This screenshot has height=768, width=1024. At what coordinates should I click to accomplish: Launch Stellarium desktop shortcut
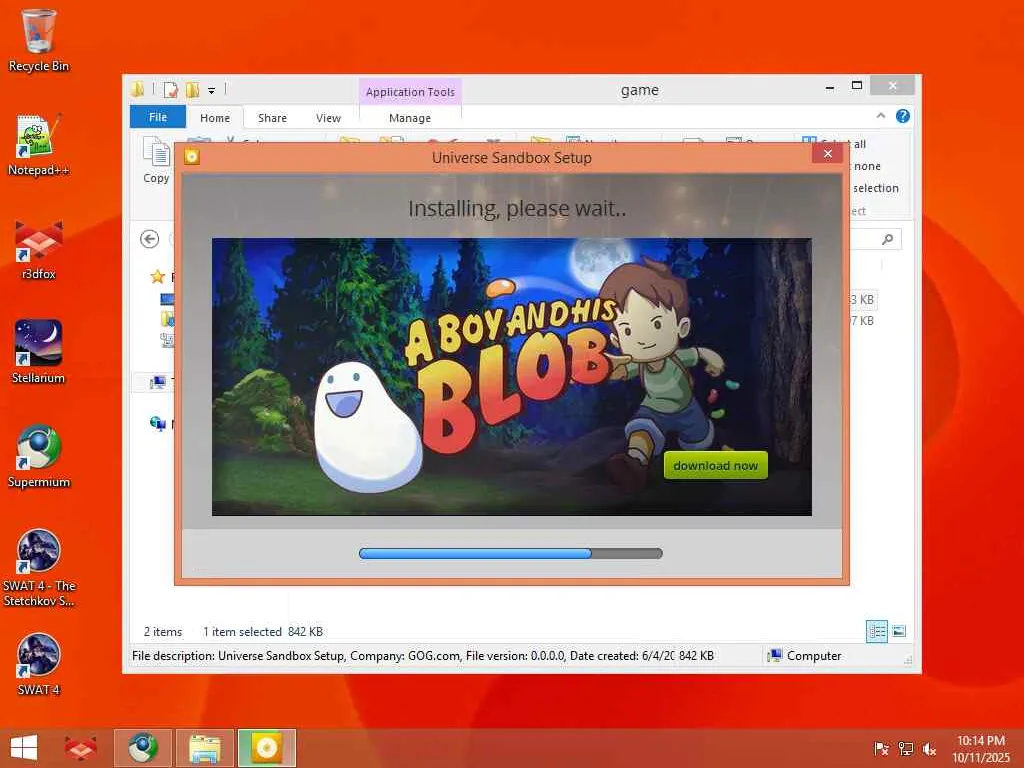(x=38, y=353)
